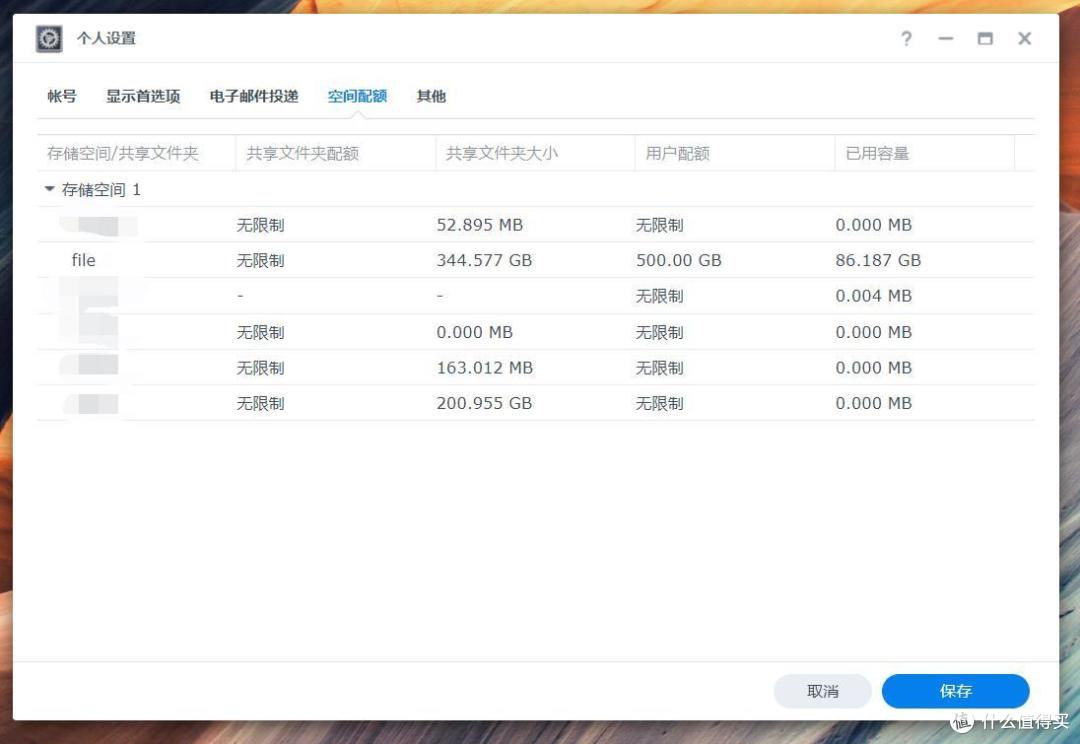Click the 共享文件夹大小 column header
Screen dimensions: 1080x744
click(535, 153)
